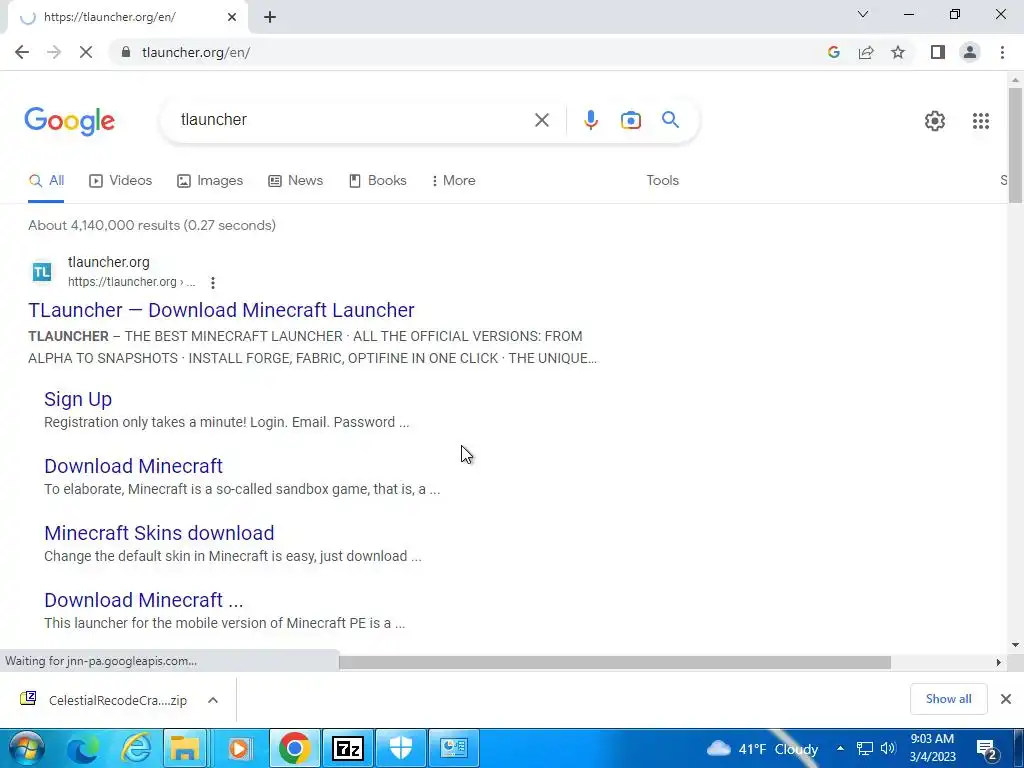The height and width of the screenshot is (768, 1024).
Task: Click the forward navigation arrow
Action: 54,52
